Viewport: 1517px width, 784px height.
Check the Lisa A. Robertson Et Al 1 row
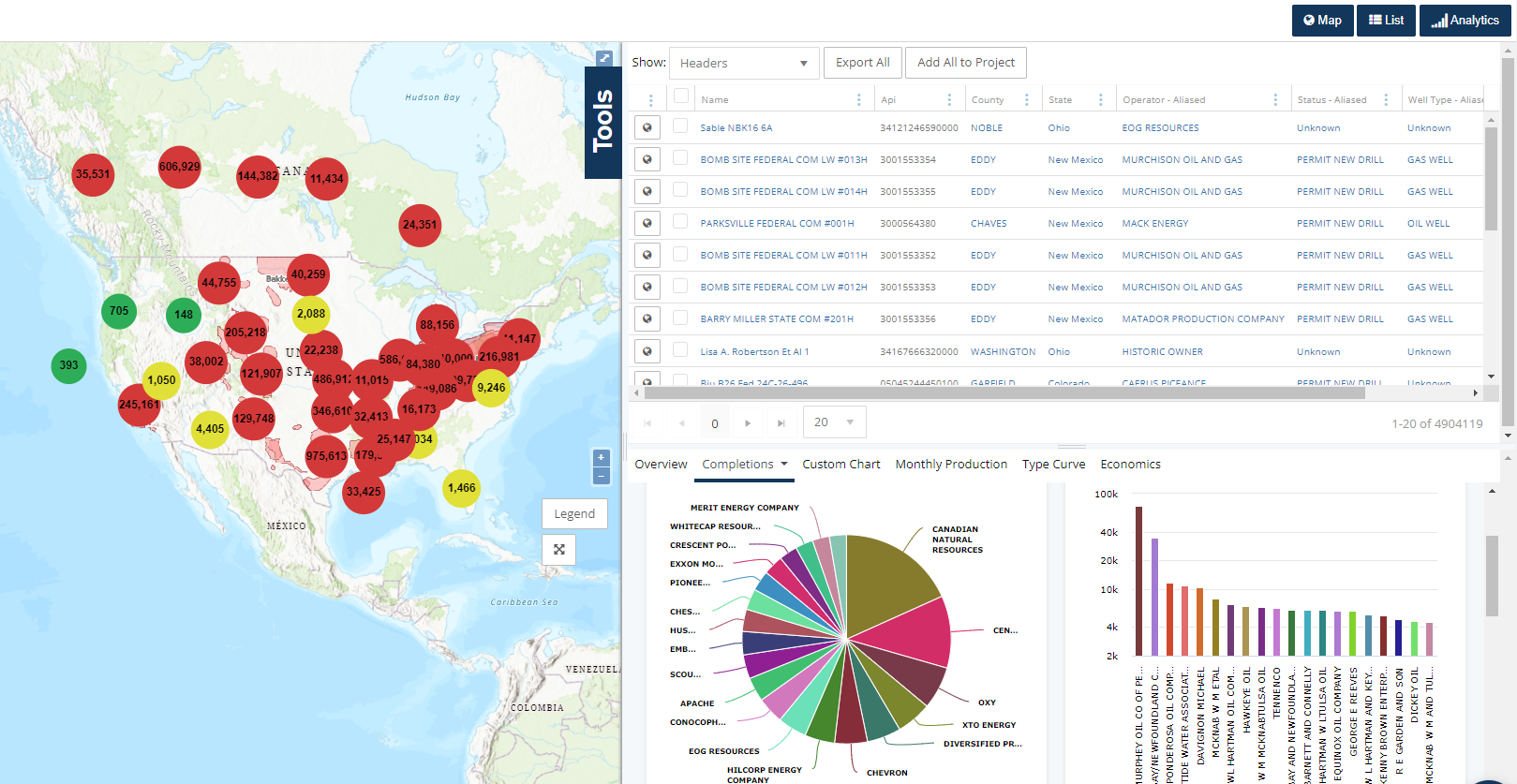click(x=680, y=349)
